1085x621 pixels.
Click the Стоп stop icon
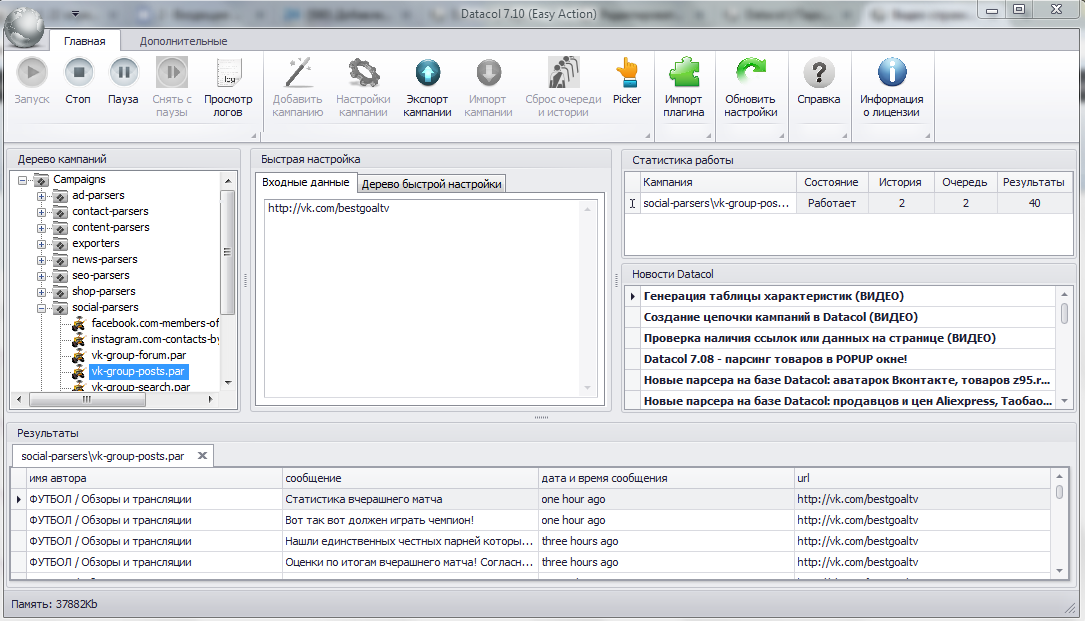78,73
